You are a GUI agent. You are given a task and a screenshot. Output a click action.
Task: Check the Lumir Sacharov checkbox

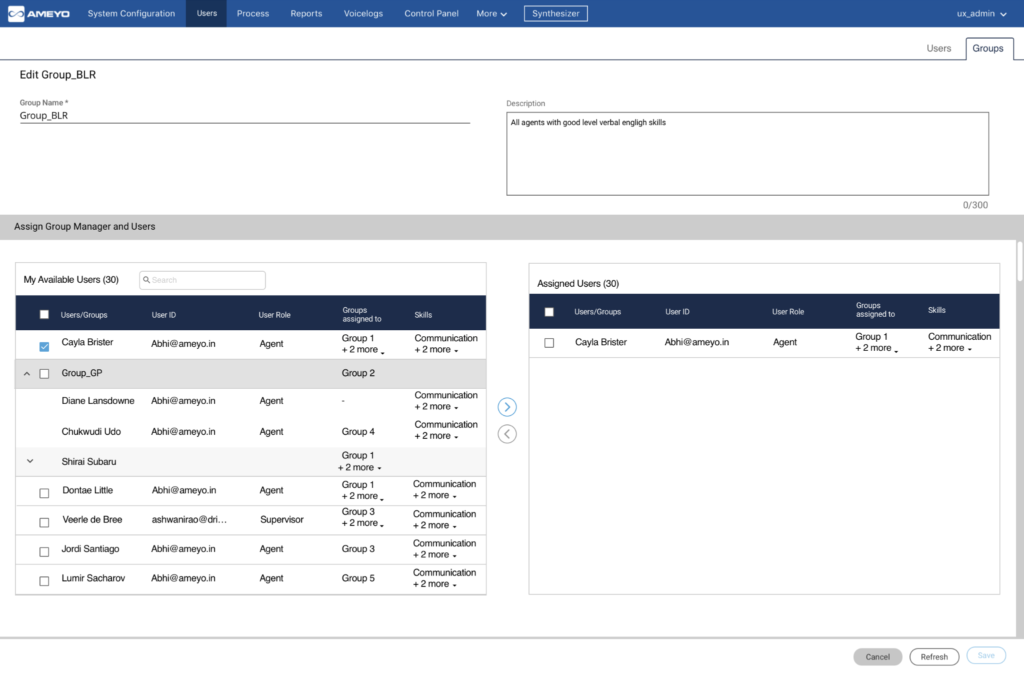(44, 581)
